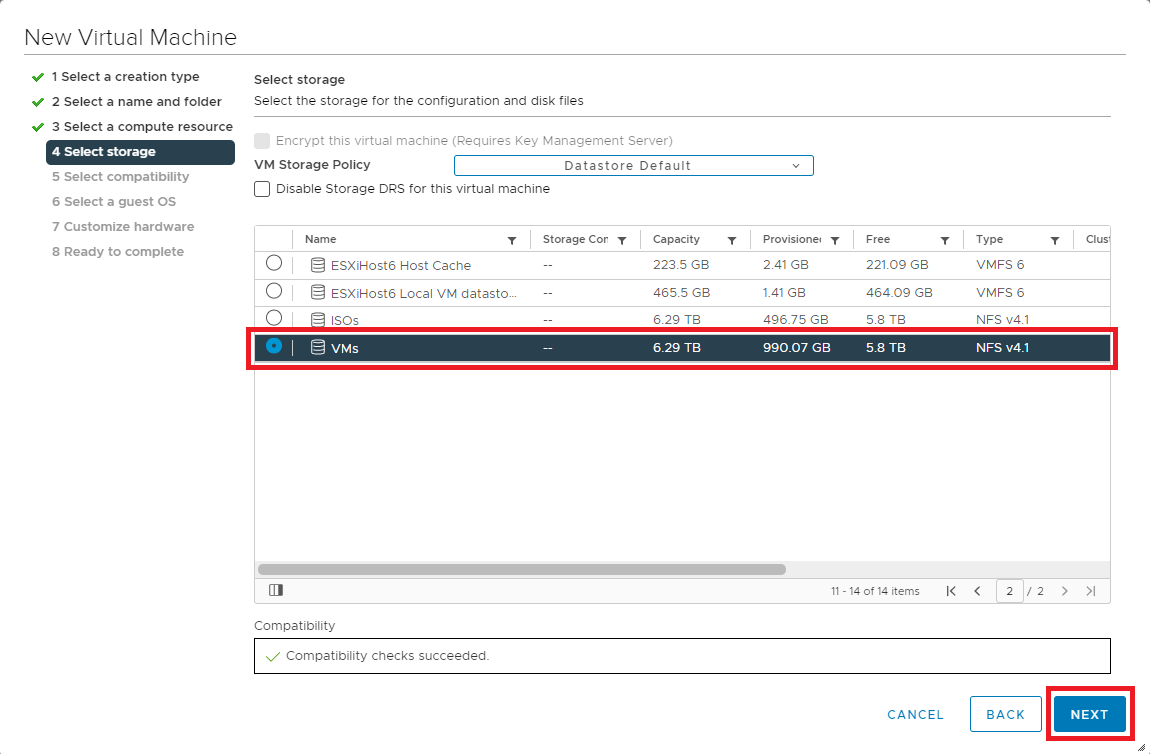Enable Disable Storage DRS checkbox
This screenshot has height=754, width=1150.
[x=262, y=189]
